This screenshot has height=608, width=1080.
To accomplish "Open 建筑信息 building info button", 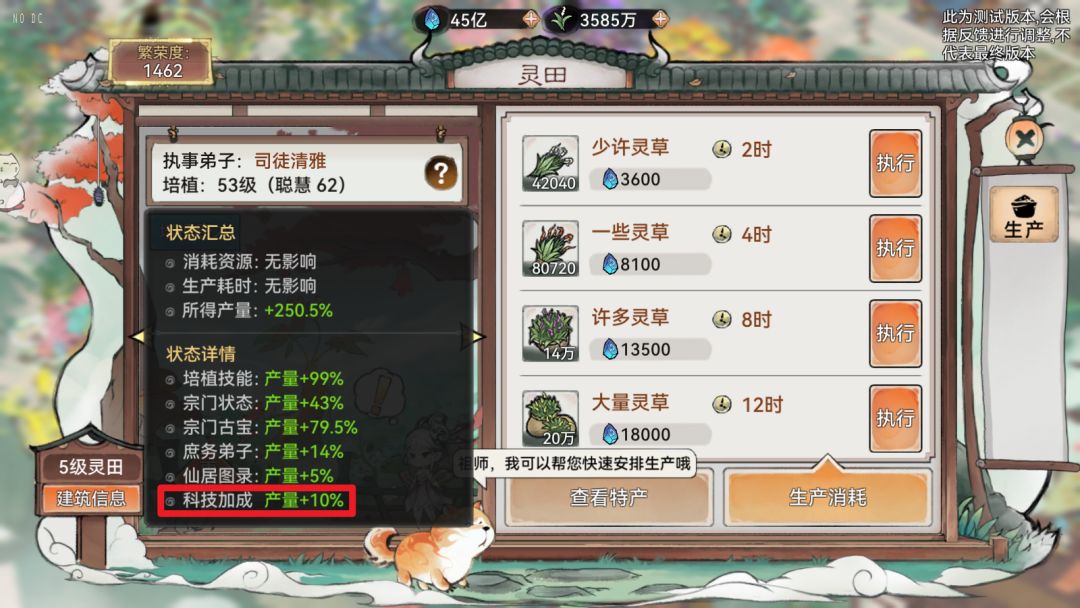I will coord(91,499).
